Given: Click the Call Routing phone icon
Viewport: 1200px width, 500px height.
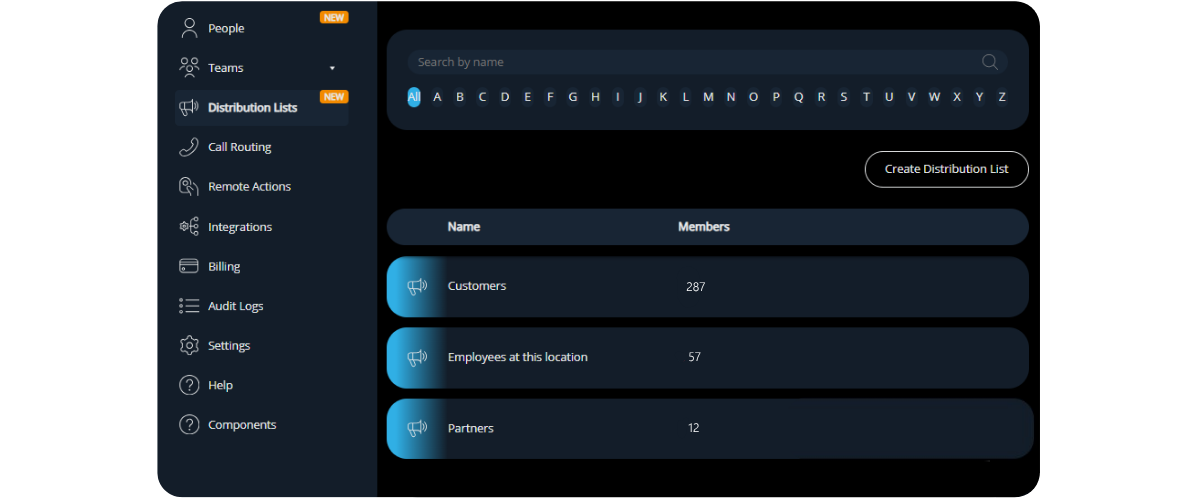Looking at the screenshot, I should click(189, 147).
